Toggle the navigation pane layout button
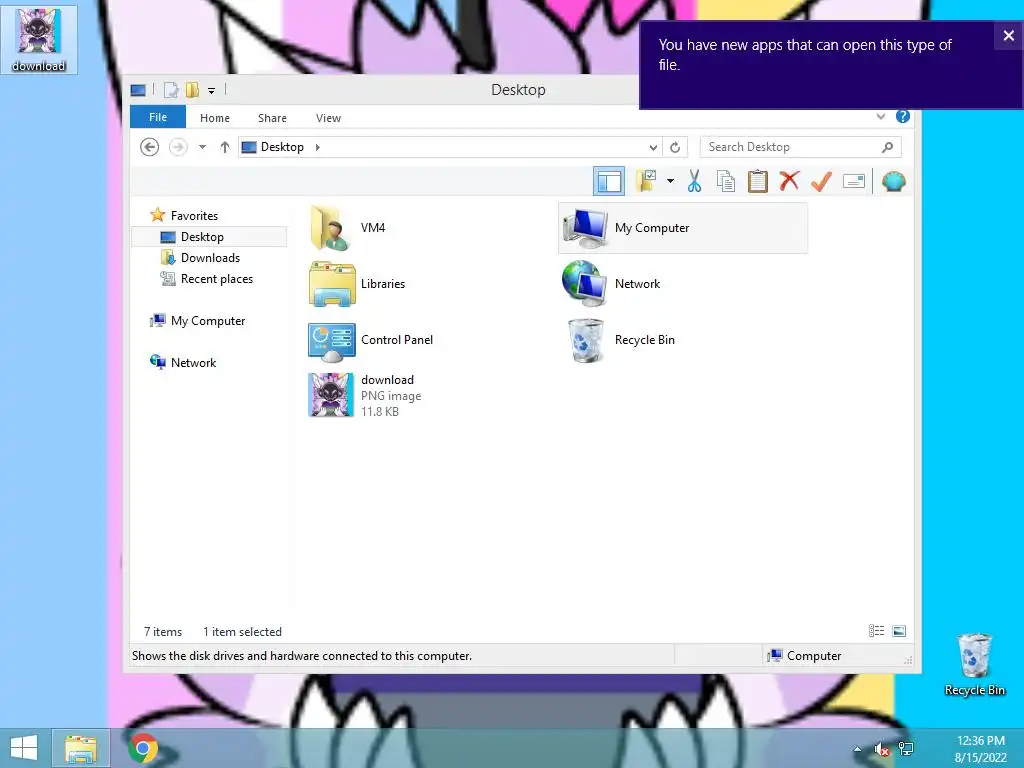Screen dimensions: 1024x768 (x=609, y=182)
